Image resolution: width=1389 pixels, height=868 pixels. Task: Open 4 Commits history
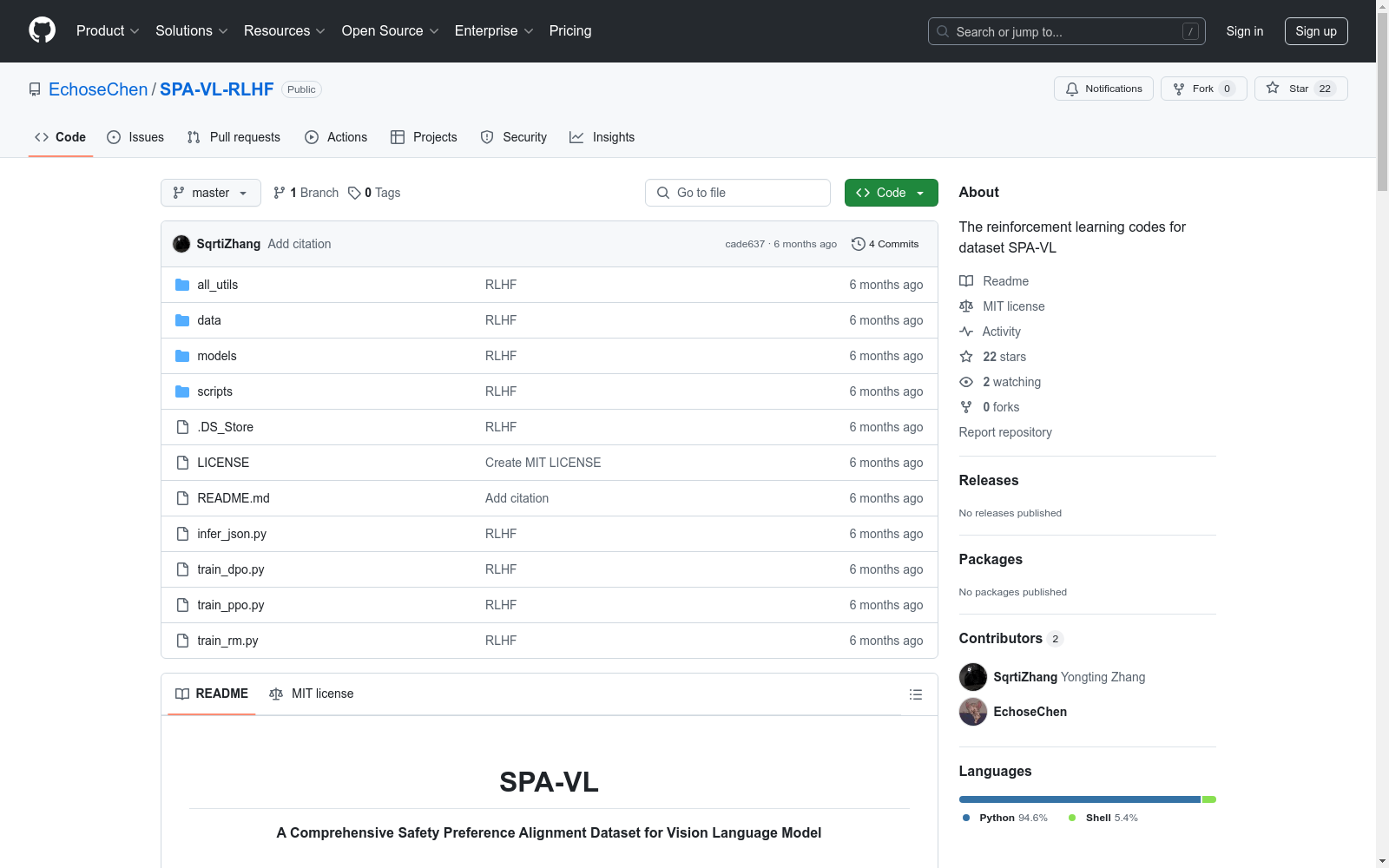coord(885,244)
